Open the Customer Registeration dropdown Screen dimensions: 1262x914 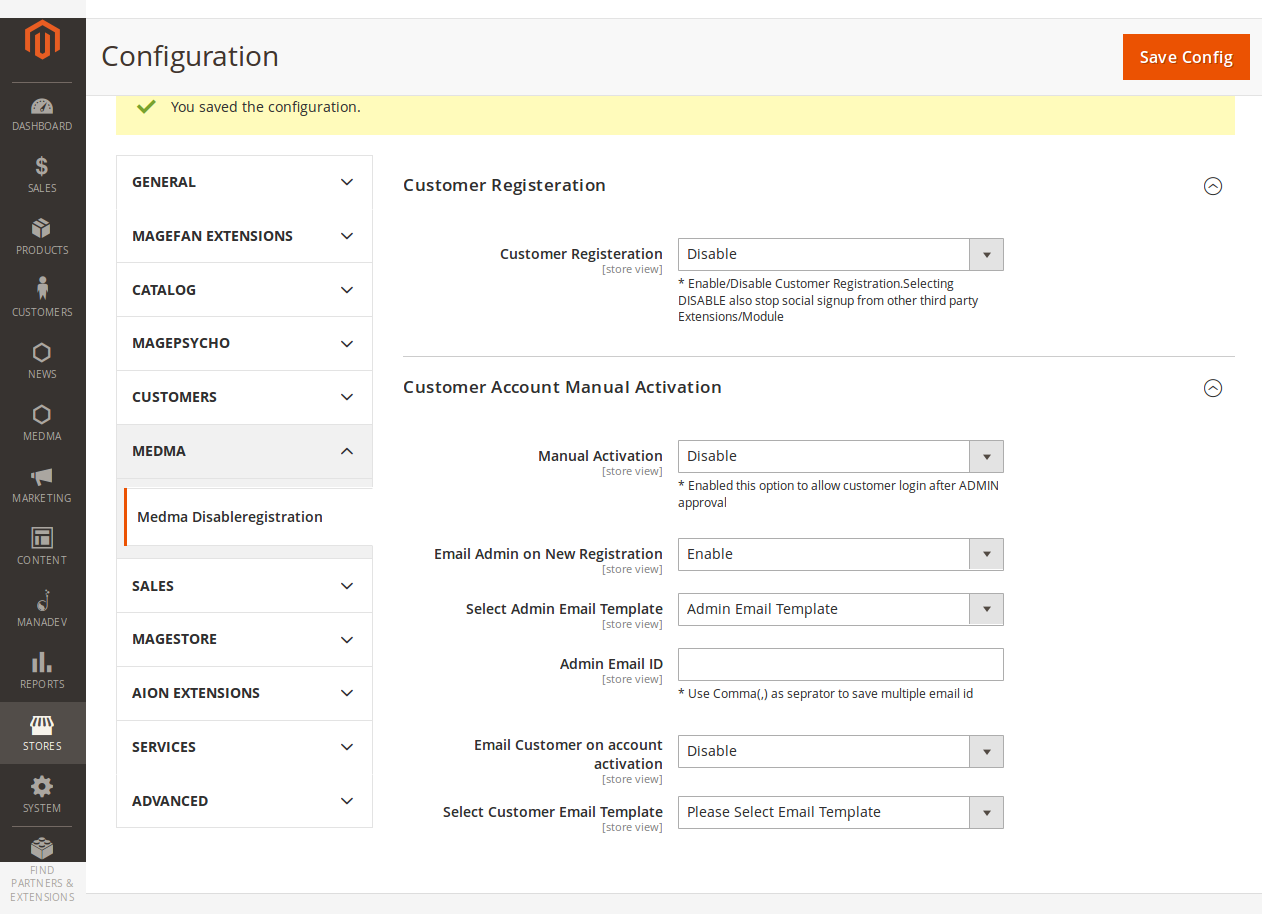point(840,254)
